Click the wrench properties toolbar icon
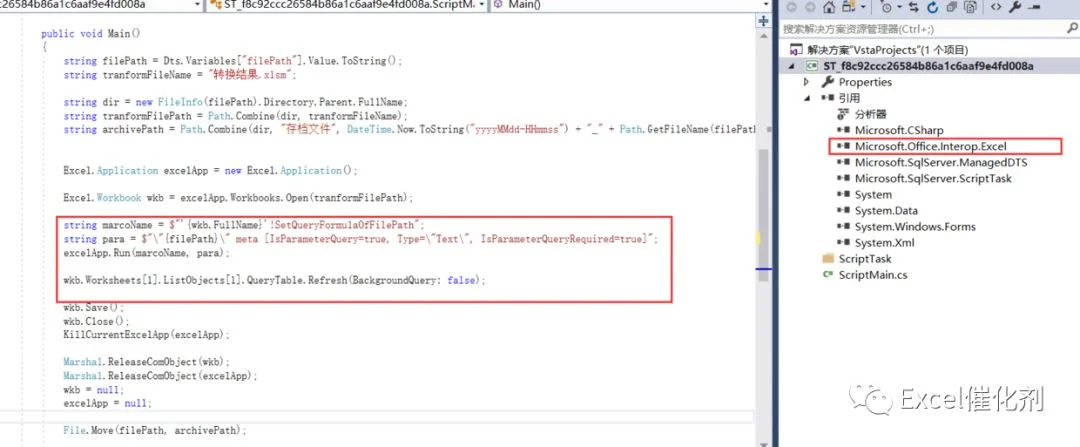The image size is (1080, 447). (1015, 8)
